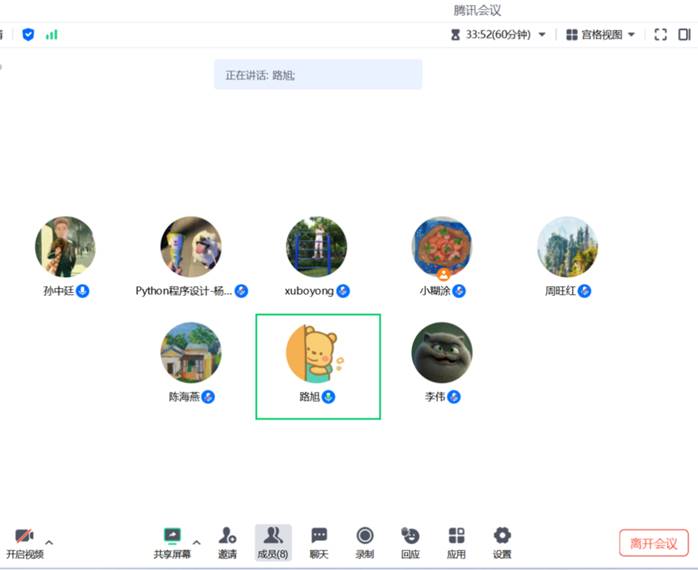Check the green network signal indicator
The image size is (698, 570).
[51, 34]
